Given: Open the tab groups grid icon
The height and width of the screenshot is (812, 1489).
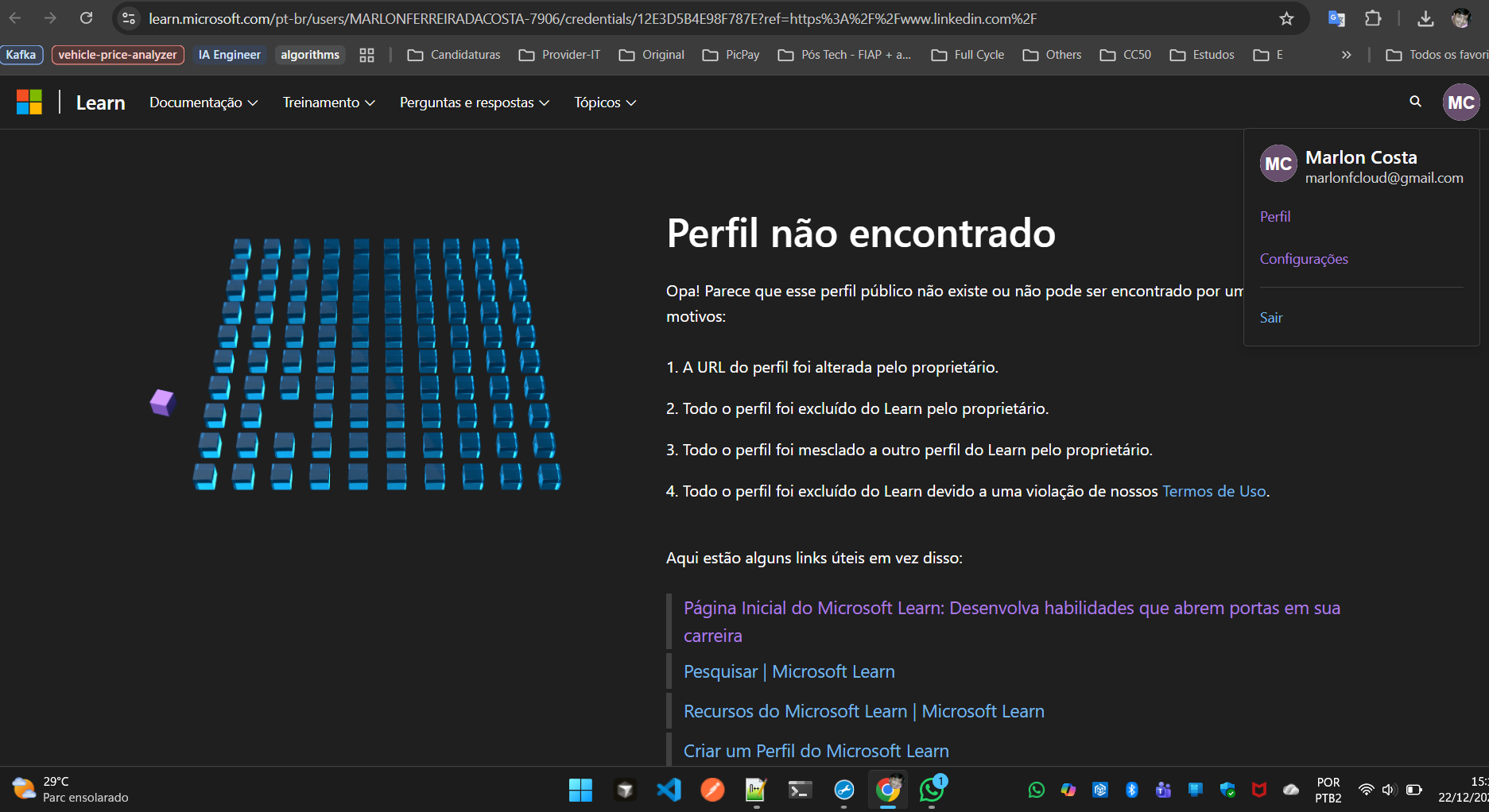Looking at the screenshot, I should [366, 55].
